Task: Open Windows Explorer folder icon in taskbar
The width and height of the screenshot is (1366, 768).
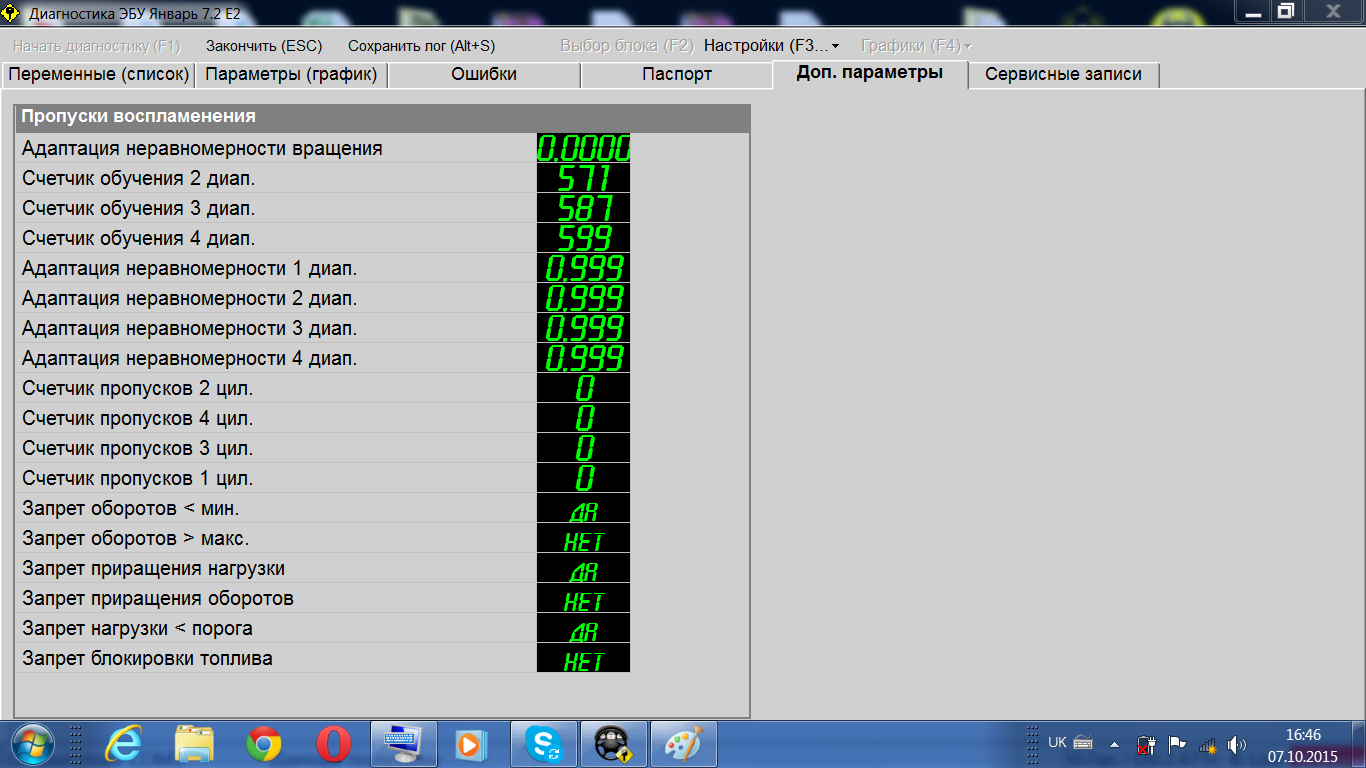Action: click(194, 744)
